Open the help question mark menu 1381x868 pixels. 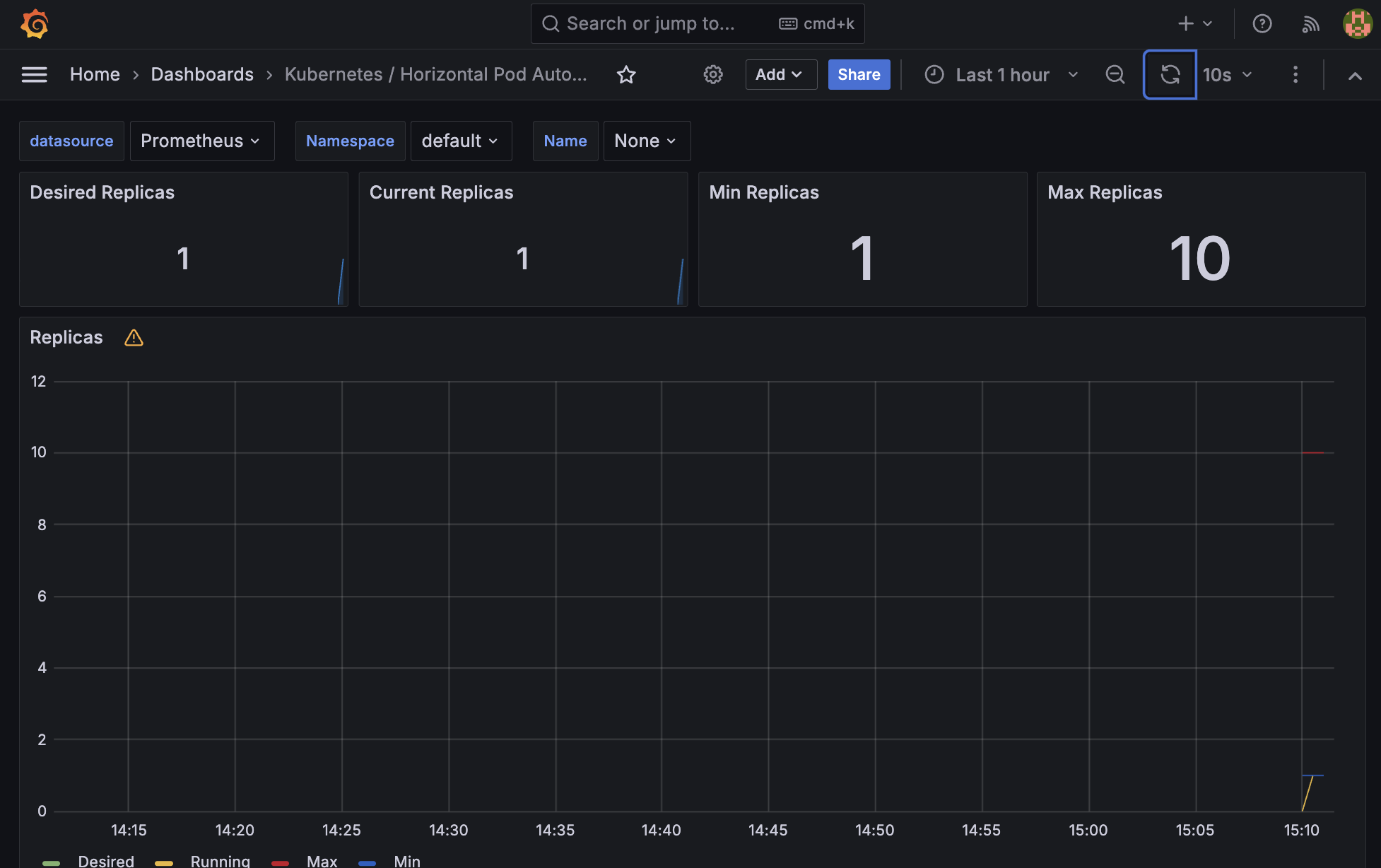click(x=1262, y=24)
